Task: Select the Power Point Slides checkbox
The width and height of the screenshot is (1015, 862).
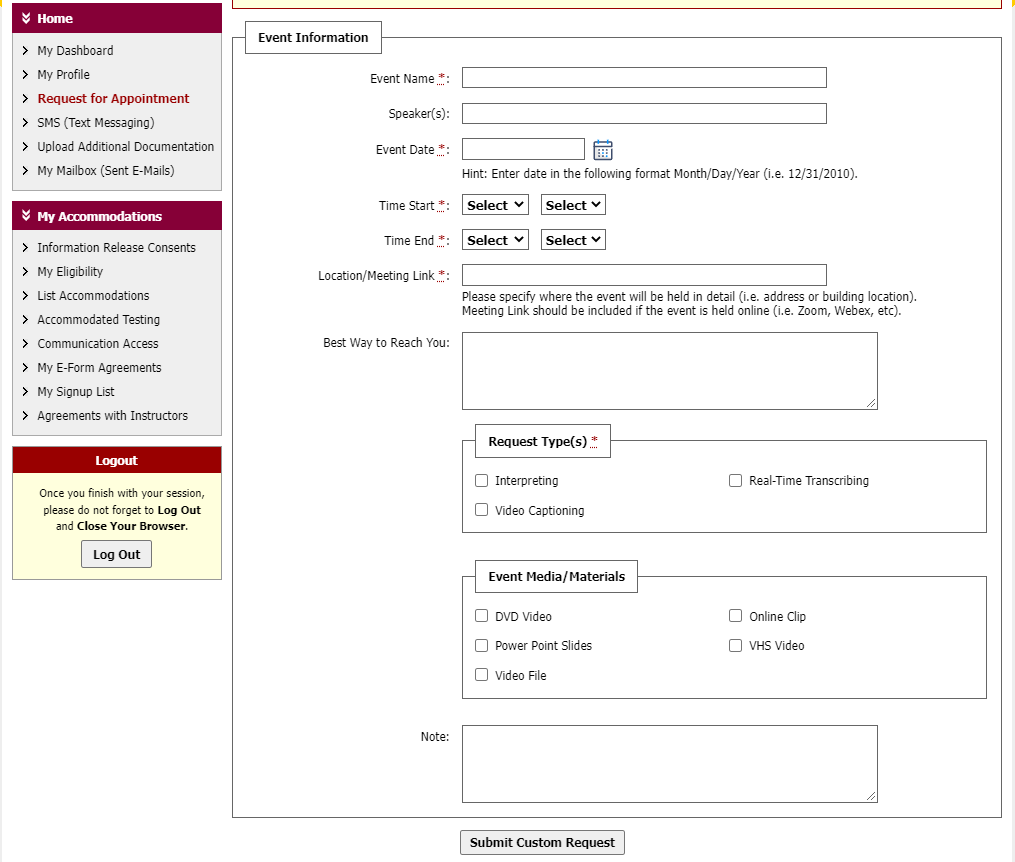Action: (x=482, y=646)
